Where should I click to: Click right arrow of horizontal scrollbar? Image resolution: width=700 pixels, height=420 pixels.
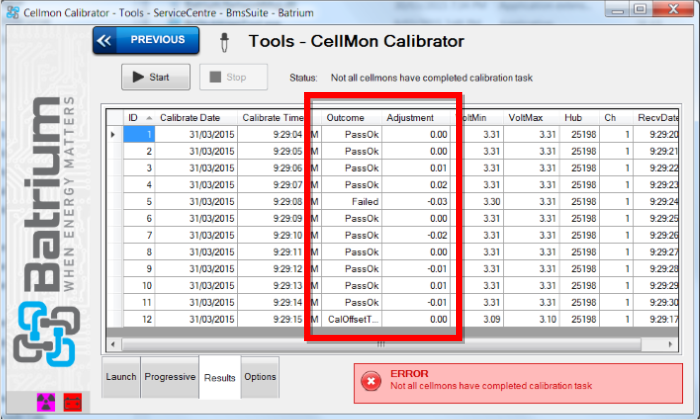[x=670, y=344]
